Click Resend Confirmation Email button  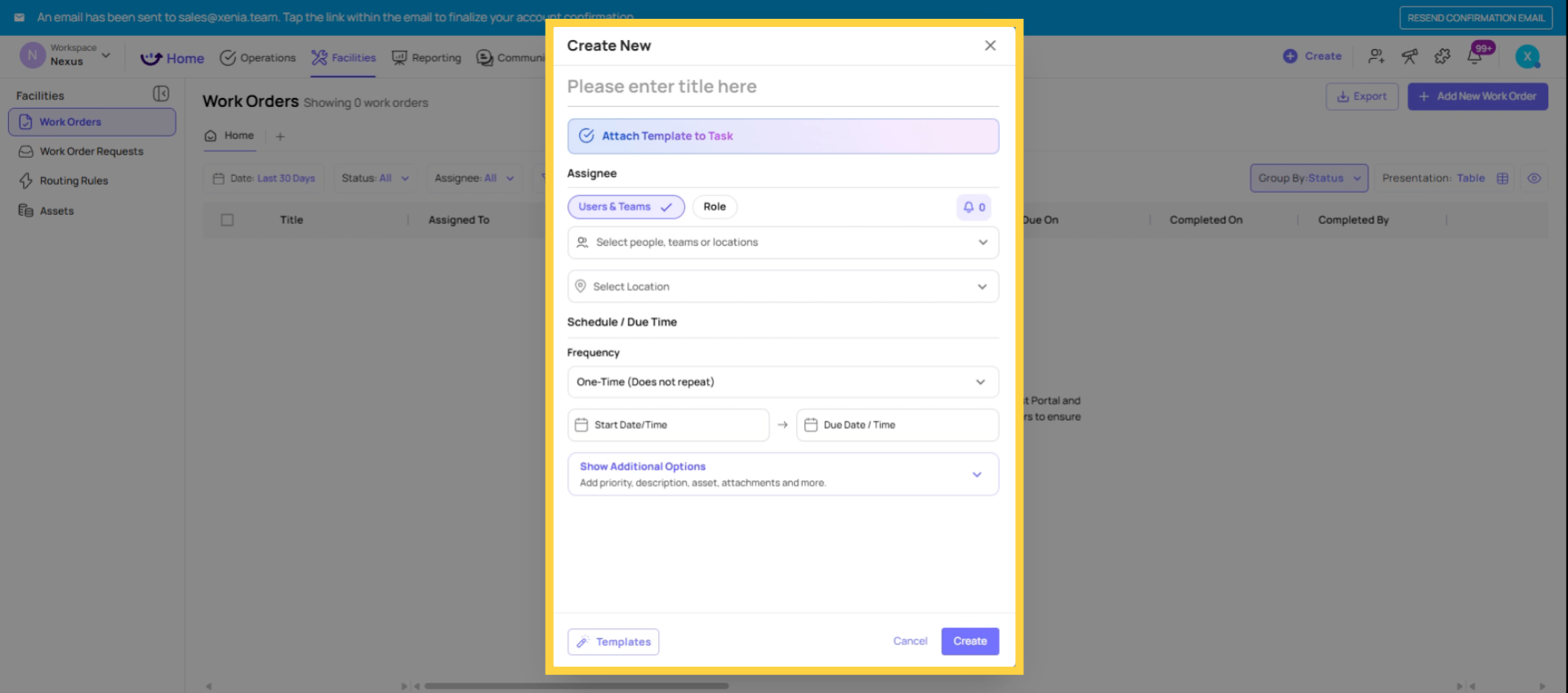point(1476,17)
